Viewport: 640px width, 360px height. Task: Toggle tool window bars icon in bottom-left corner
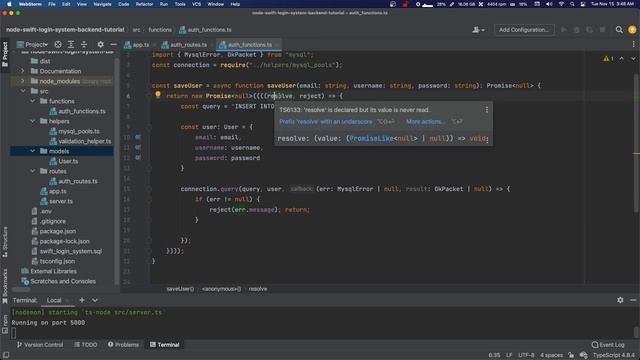pyautogui.click(x=6, y=355)
